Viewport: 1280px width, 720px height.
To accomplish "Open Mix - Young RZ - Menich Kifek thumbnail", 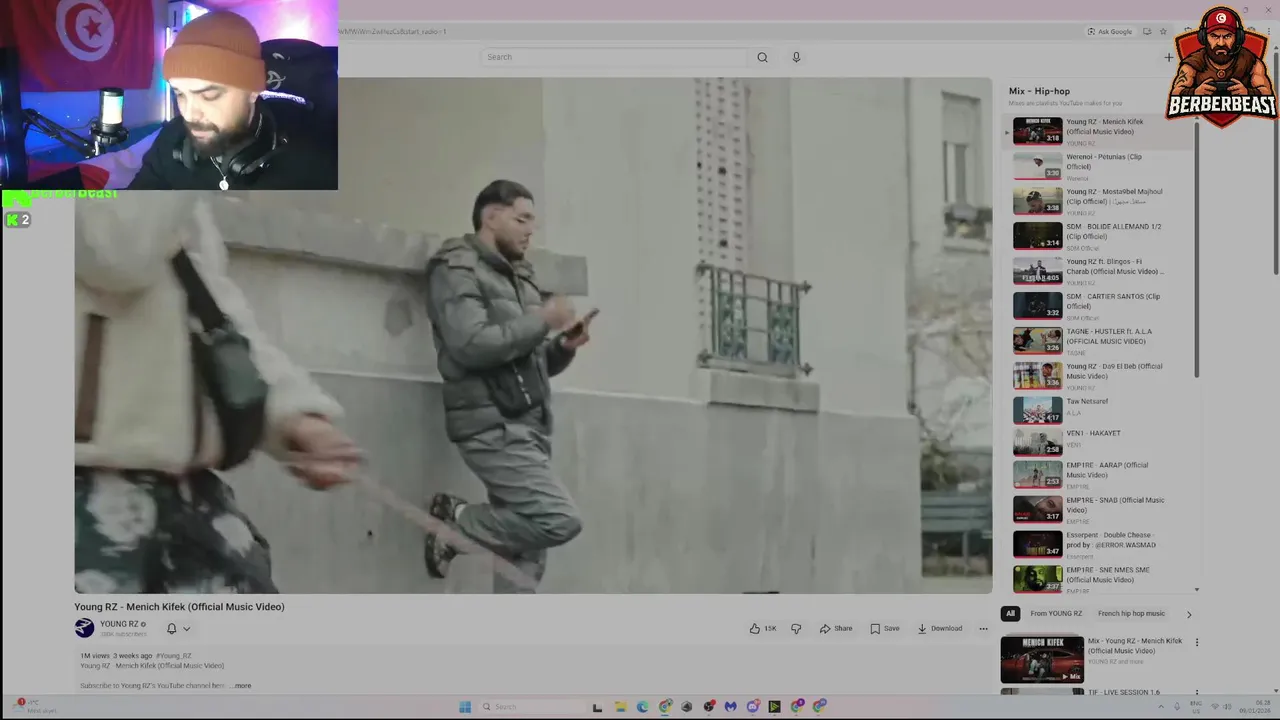I will click(x=1042, y=660).
